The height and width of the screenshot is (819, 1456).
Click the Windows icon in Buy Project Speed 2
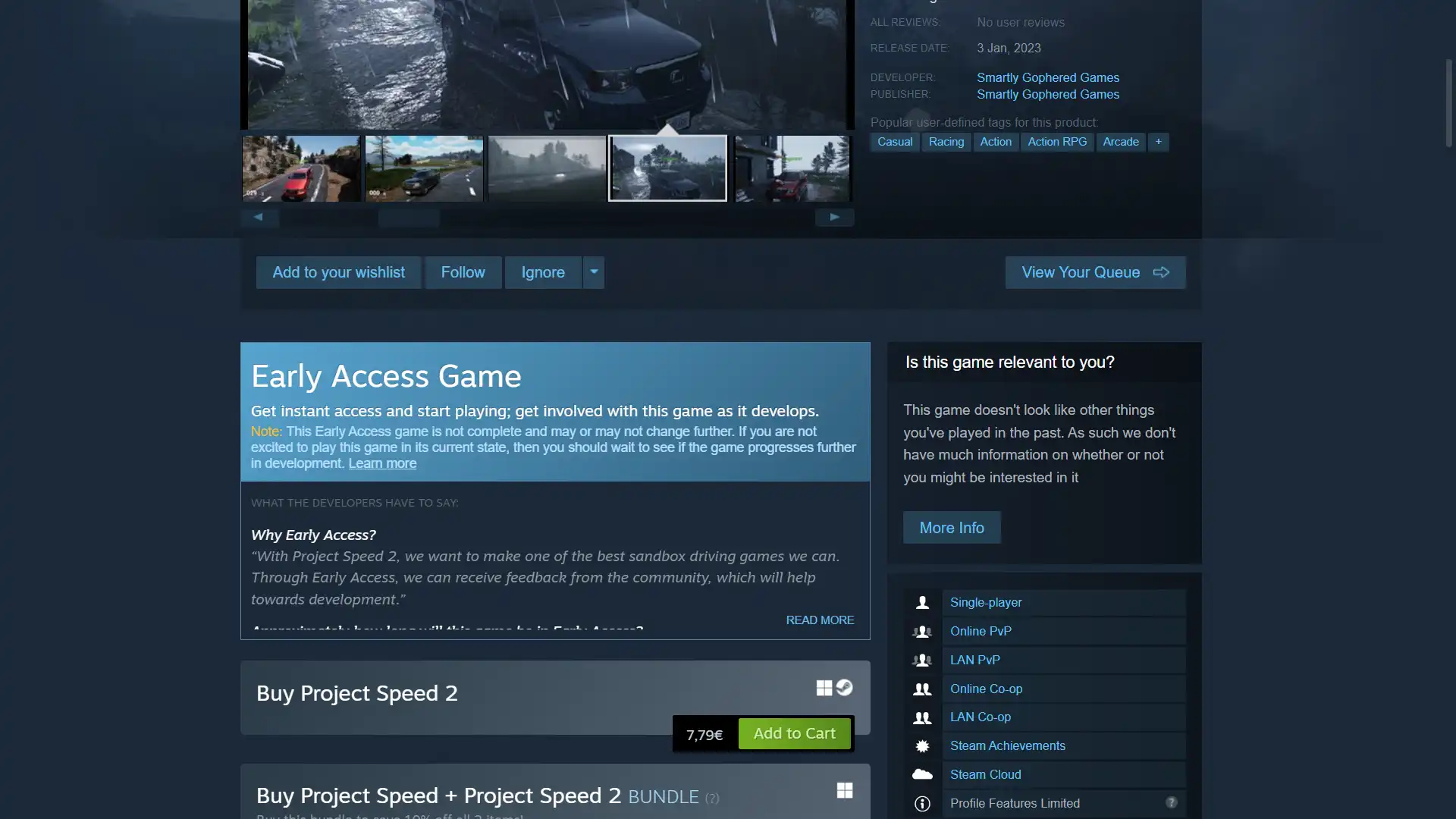click(x=824, y=688)
